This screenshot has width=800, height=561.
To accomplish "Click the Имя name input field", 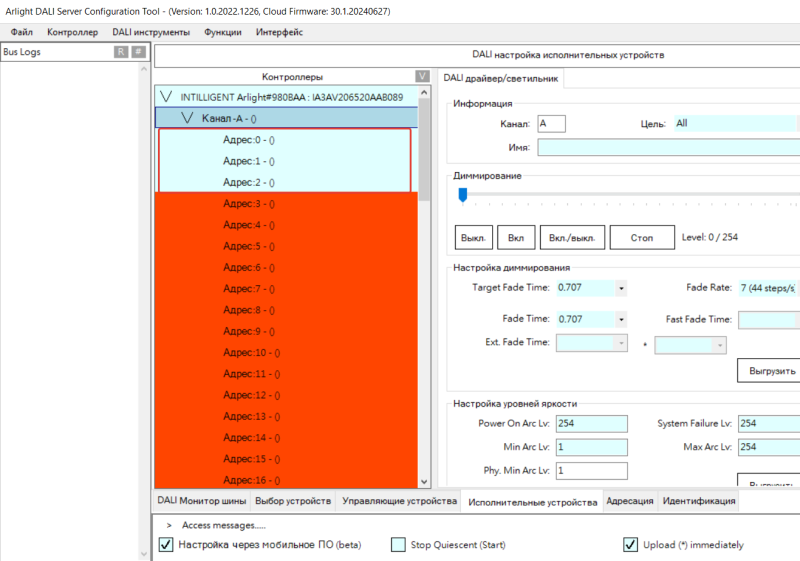I will (668, 147).
